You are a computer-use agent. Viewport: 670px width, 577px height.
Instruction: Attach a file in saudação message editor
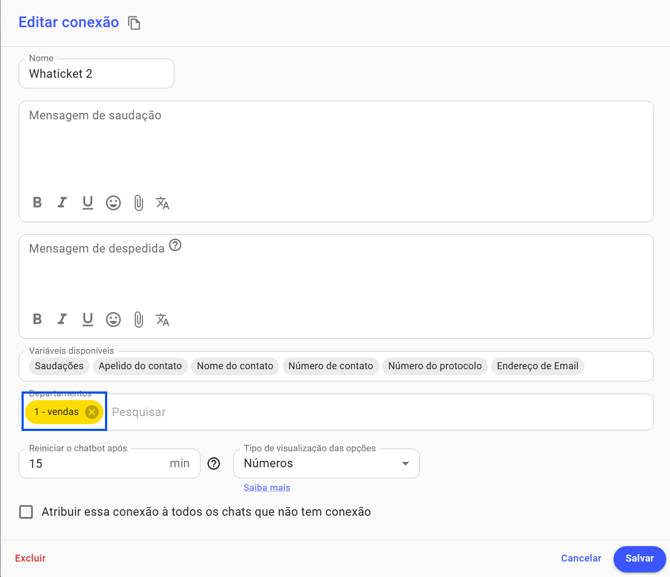point(138,203)
